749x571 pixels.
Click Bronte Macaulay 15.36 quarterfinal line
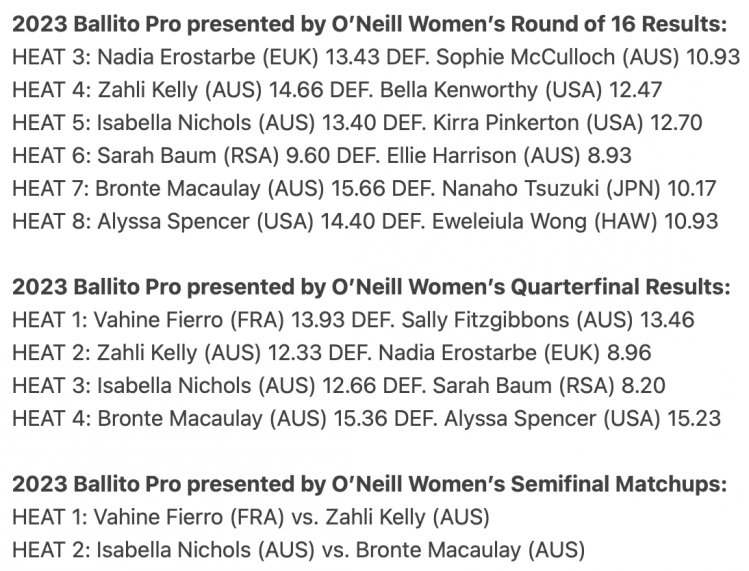pos(366,419)
